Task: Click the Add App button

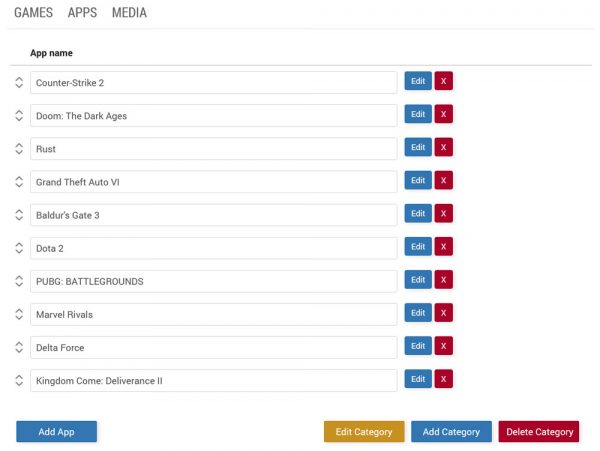Action: coord(57,432)
